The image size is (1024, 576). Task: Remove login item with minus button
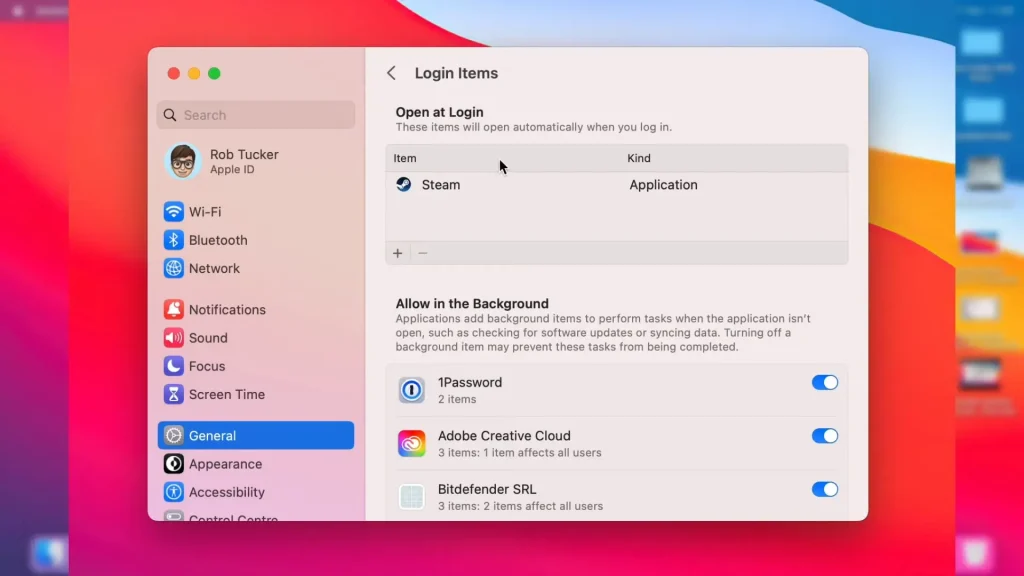[423, 253]
